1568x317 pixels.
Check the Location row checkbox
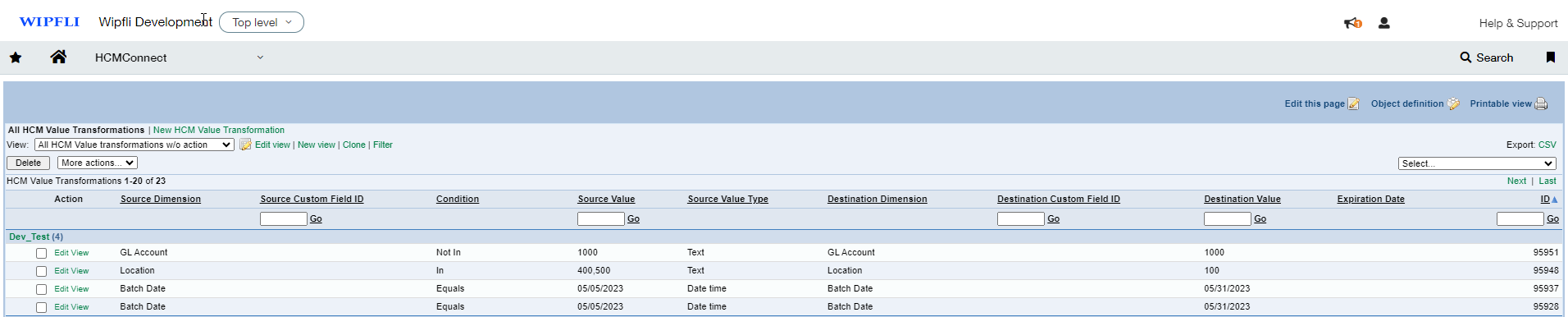pyautogui.click(x=41, y=271)
